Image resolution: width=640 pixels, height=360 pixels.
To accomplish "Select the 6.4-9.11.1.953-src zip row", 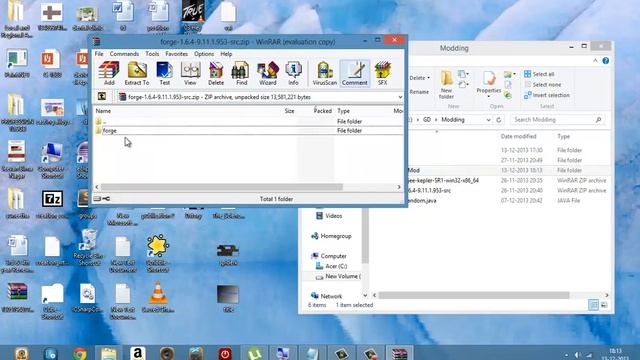I will click(508, 191).
